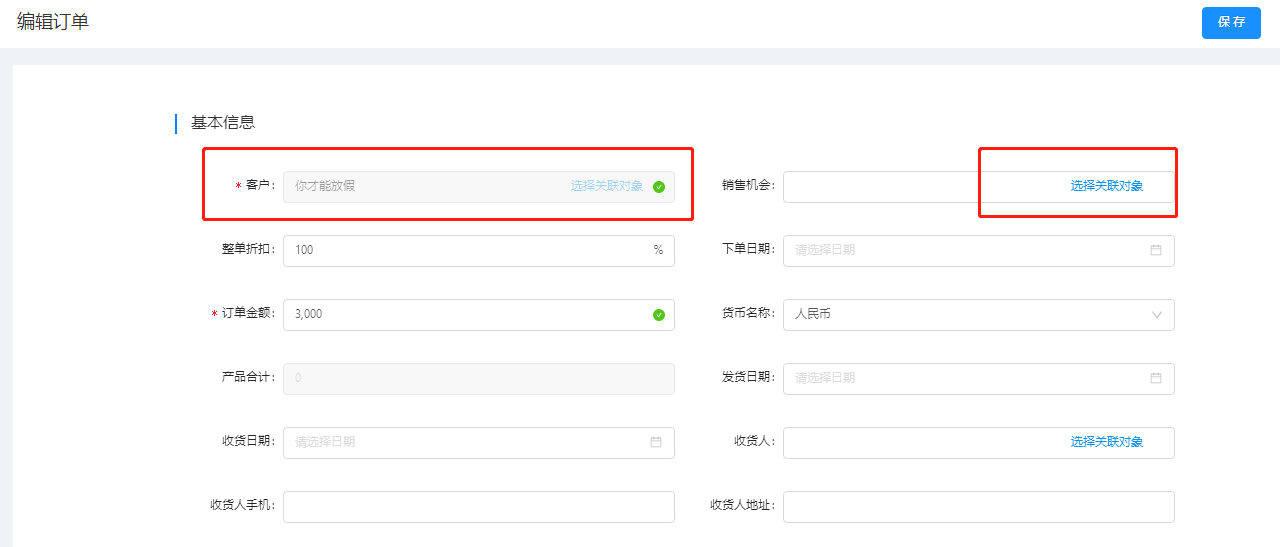Click 选择关联对象 link for 销售机会
The width and height of the screenshot is (1280, 547).
coord(1107,186)
